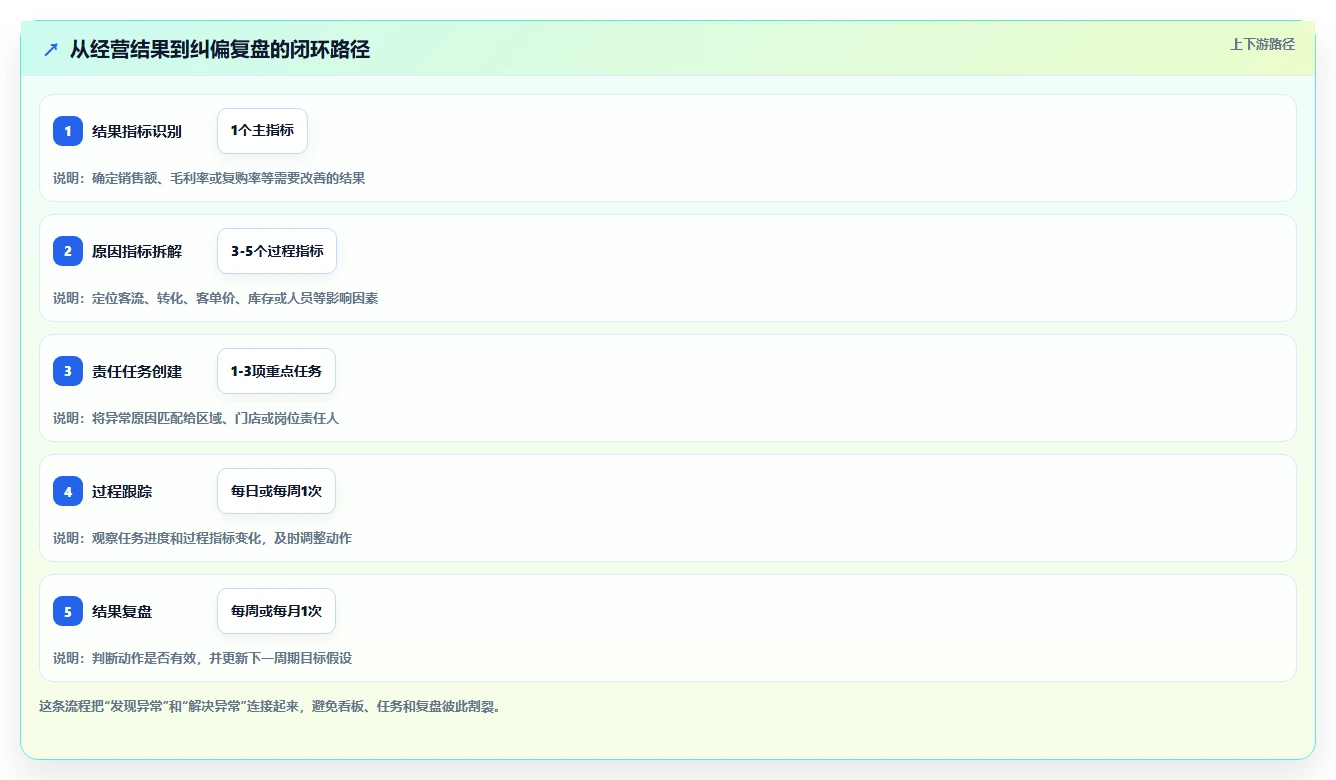Click the description about 区域、门店或岗位责任人
The height and width of the screenshot is (780, 1336).
[x=196, y=418]
